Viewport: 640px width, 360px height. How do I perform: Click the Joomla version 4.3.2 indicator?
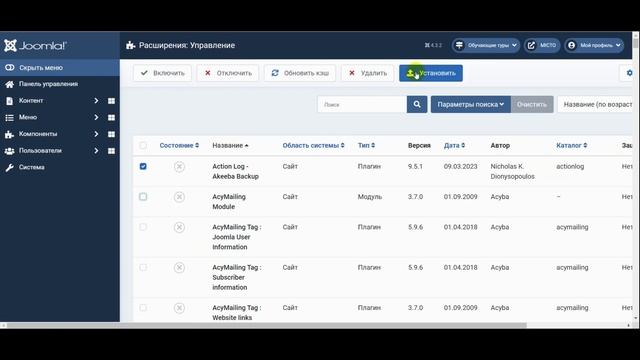(433, 45)
